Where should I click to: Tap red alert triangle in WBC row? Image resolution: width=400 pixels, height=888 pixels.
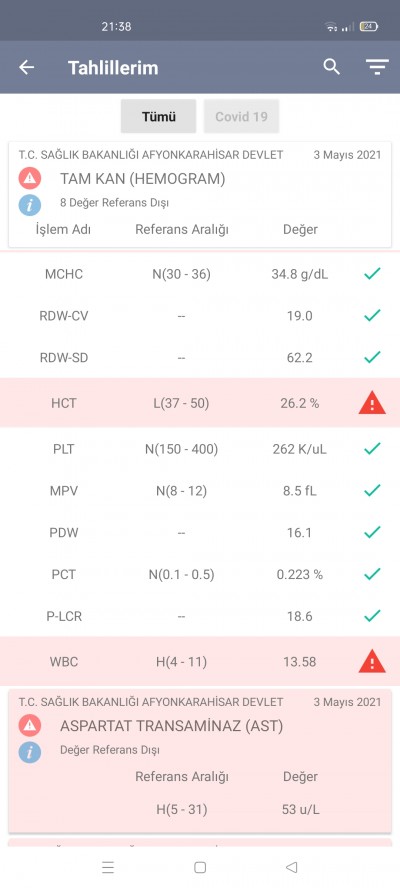(x=372, y=661)
